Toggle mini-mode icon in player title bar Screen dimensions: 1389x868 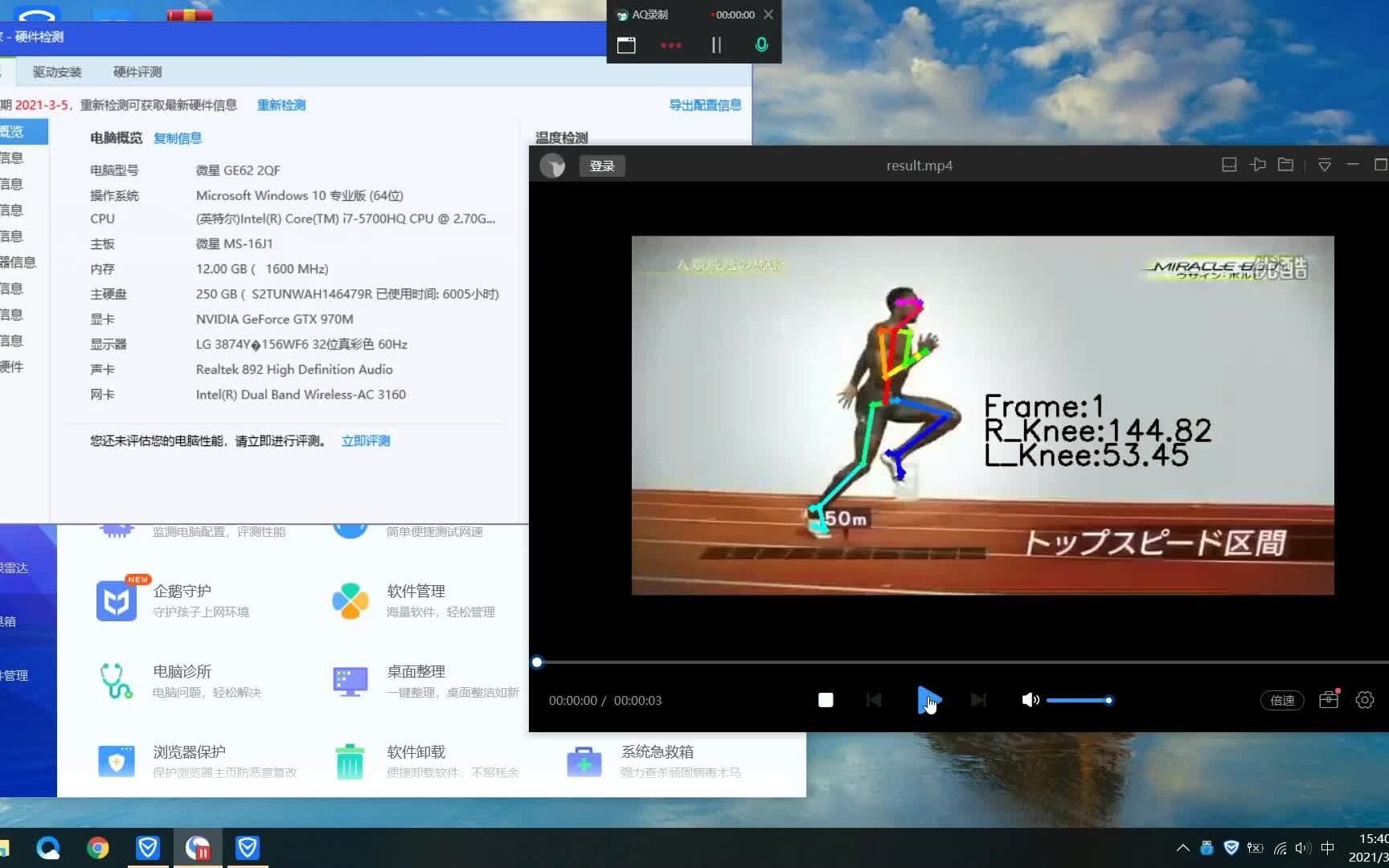(x=1229, y=165)
